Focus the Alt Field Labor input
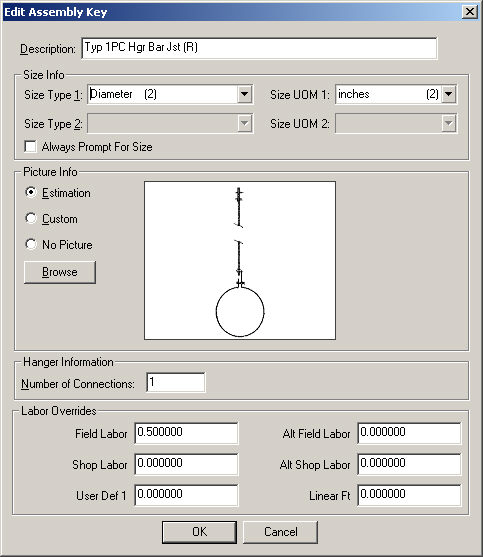The image size is (483, 557). (x=409, y=433)
